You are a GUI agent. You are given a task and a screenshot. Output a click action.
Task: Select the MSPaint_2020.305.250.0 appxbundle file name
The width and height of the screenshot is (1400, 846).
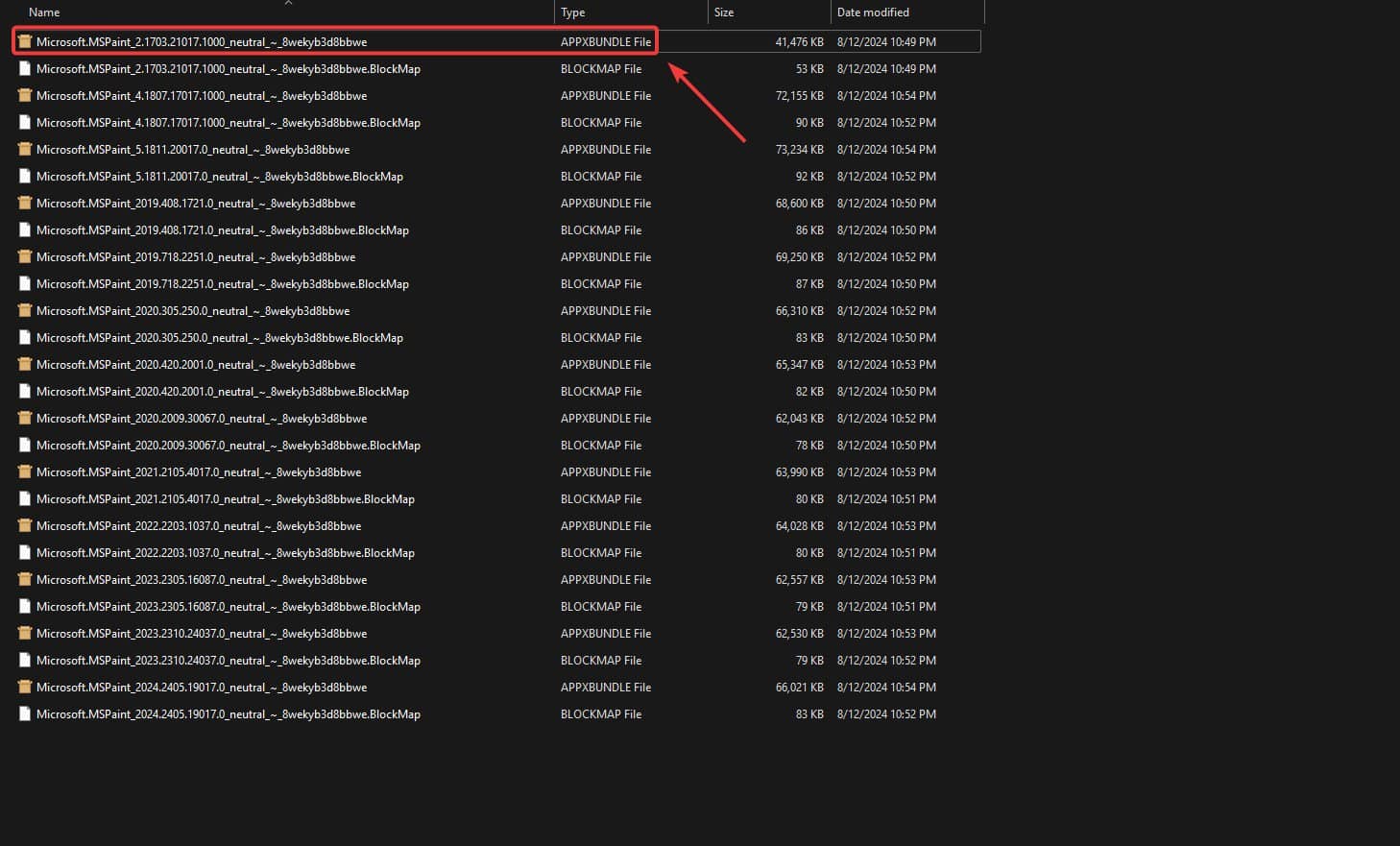pyautogui.click(x=193, y=311)
